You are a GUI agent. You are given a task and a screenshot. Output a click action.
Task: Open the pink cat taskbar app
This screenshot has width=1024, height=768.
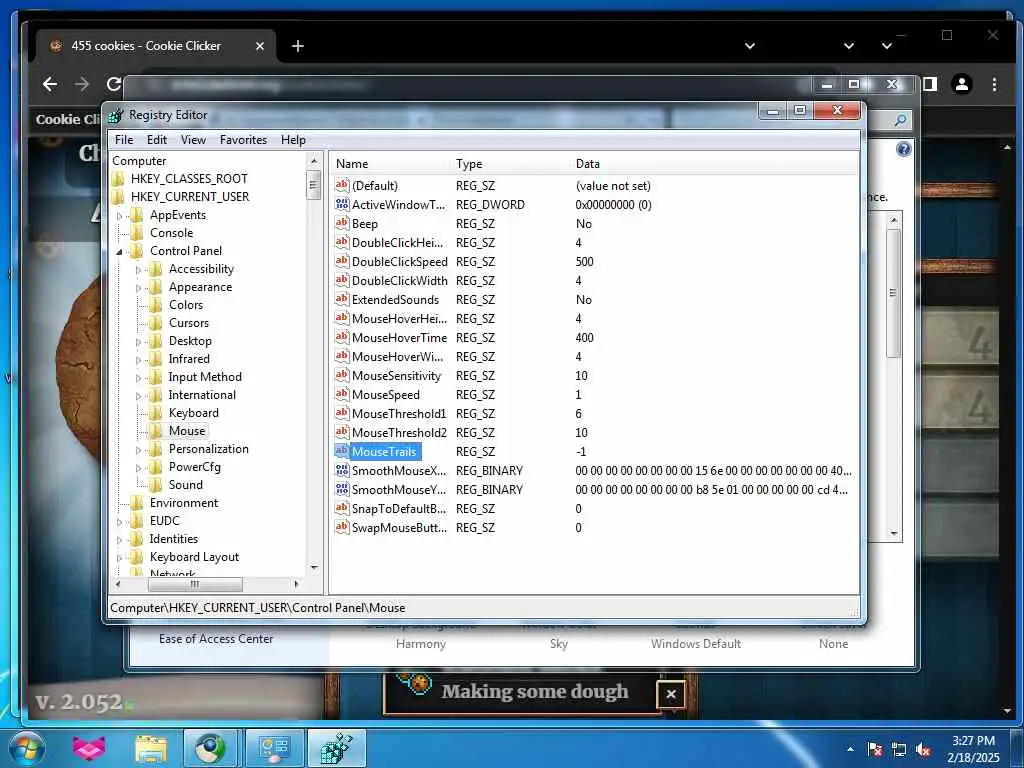(x=89, y=748)
